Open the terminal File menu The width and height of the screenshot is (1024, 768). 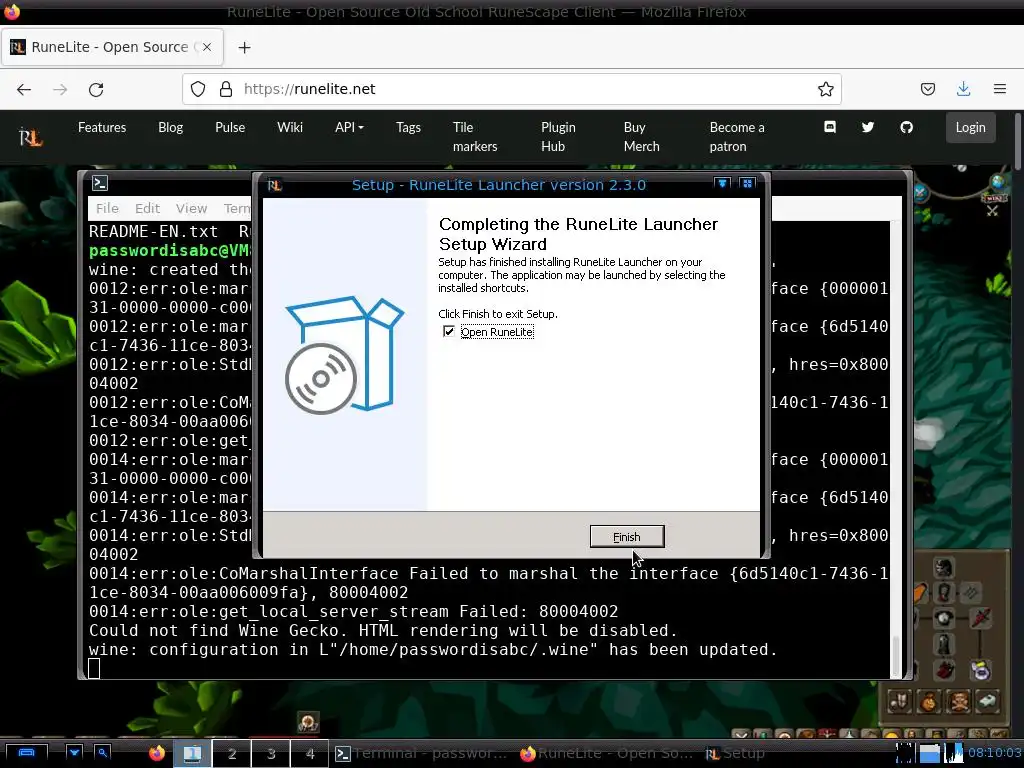pyautogui.click(x=107, y=208)
